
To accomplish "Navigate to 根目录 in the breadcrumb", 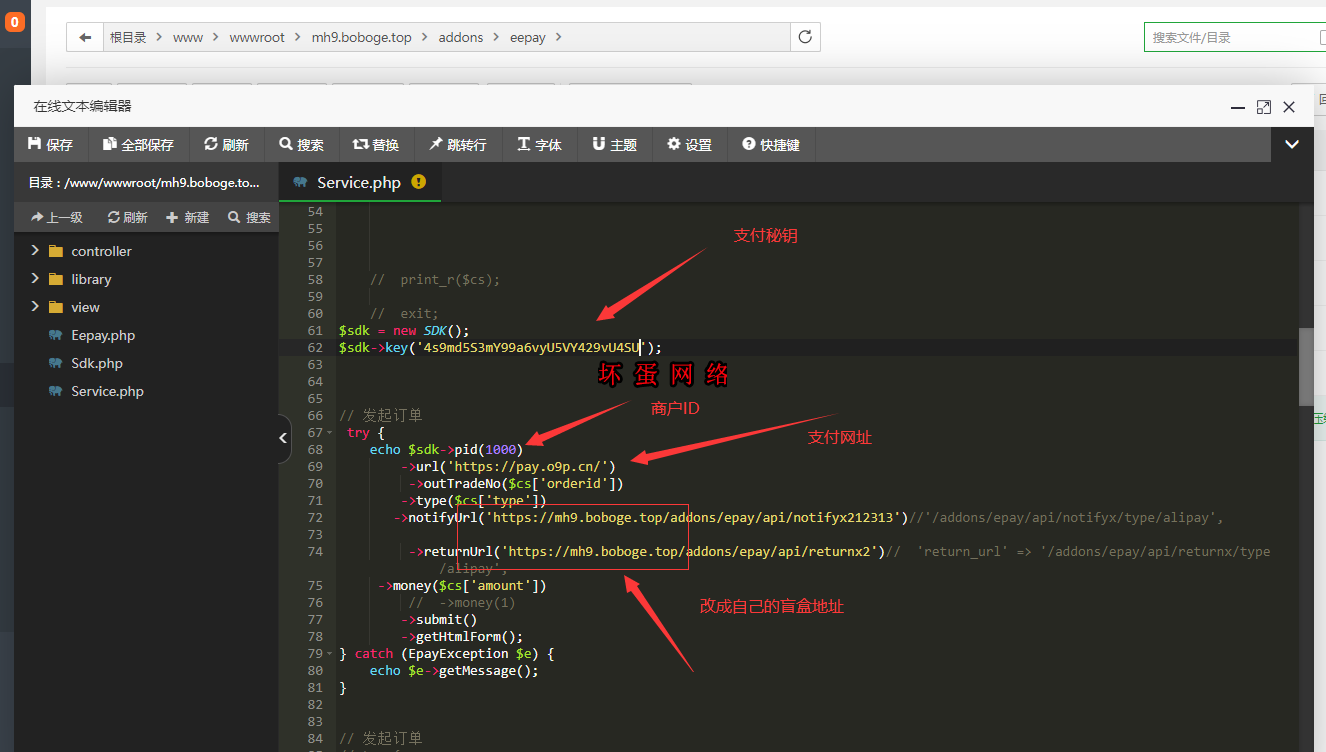I will [128, 37].
